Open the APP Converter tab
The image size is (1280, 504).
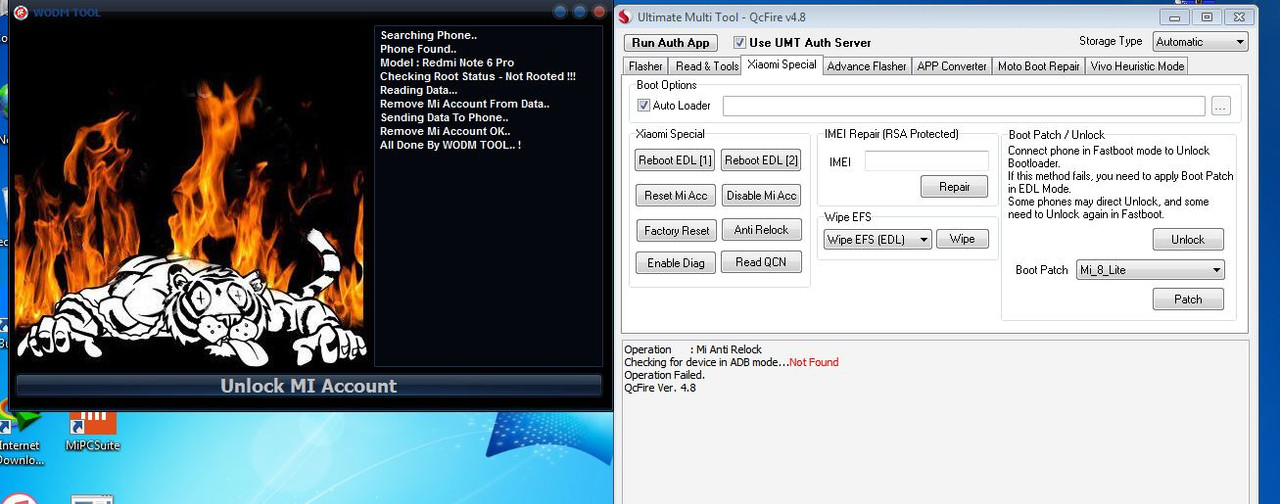coord(952,66)
